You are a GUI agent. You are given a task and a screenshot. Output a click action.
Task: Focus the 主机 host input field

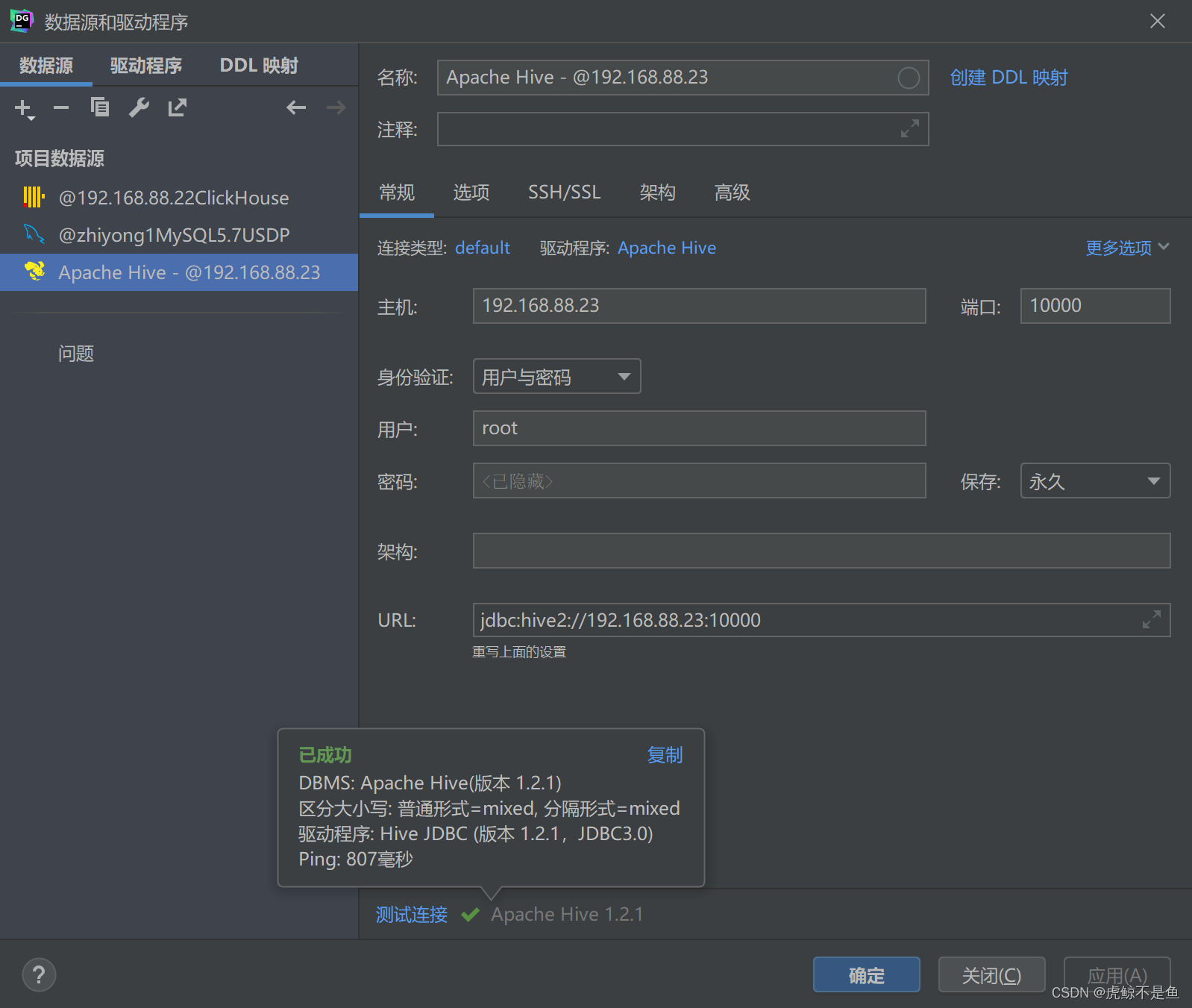tap(699, 306)
